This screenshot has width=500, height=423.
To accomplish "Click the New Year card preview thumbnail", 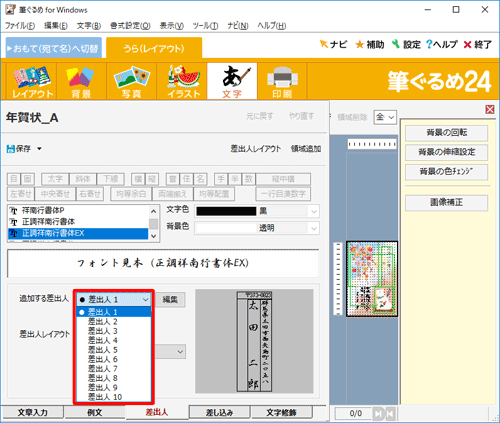I will coord(372,279).
